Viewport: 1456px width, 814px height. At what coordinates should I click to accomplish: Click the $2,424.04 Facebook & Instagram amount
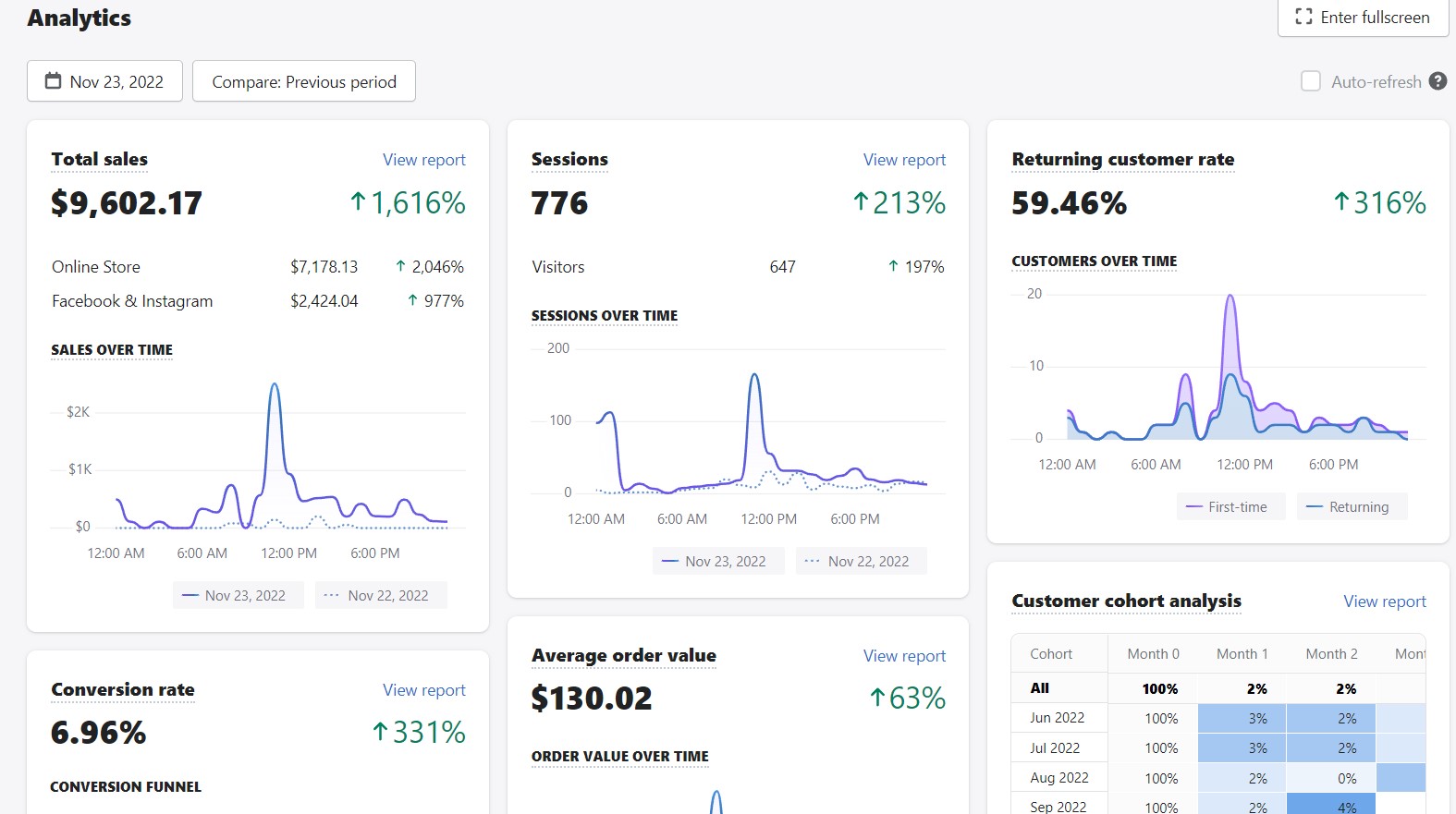[x=324, y=301]
